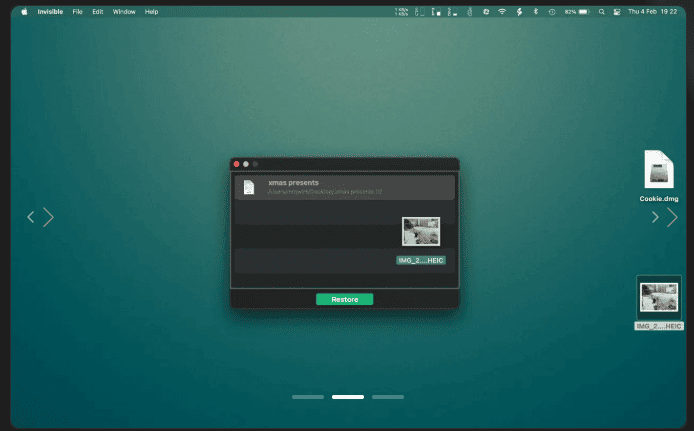This screenshot has height=431, width=694.
Task: Open the Invisible app menu
Action: pyautogui.click(x=50, y=12)
